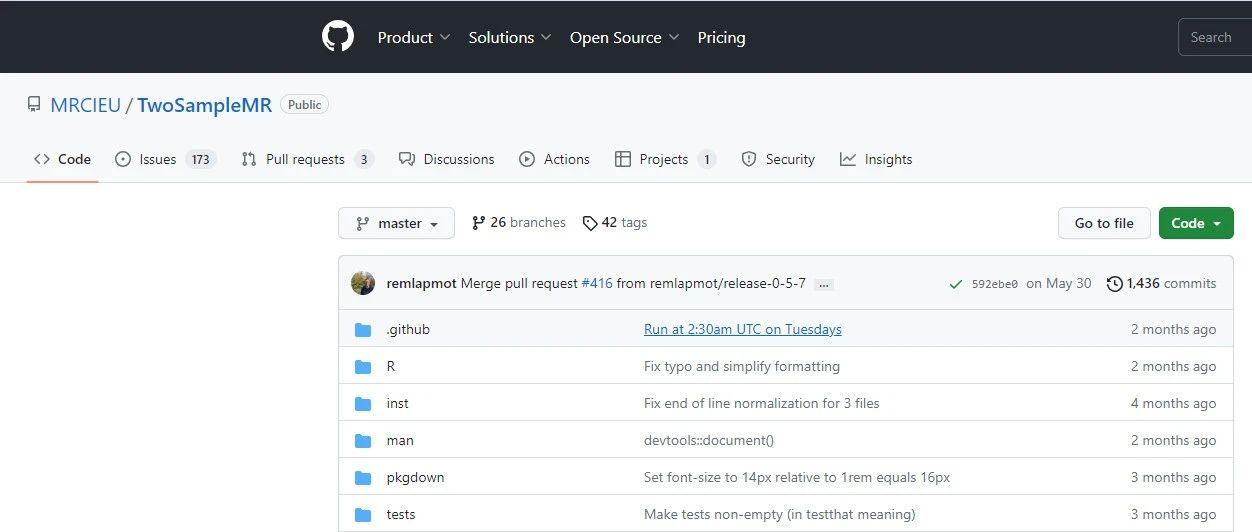The height and width of the screenshot is (532, 1252).
Task: Click the green commit status checkmark
Action: [x=956, y=284]
